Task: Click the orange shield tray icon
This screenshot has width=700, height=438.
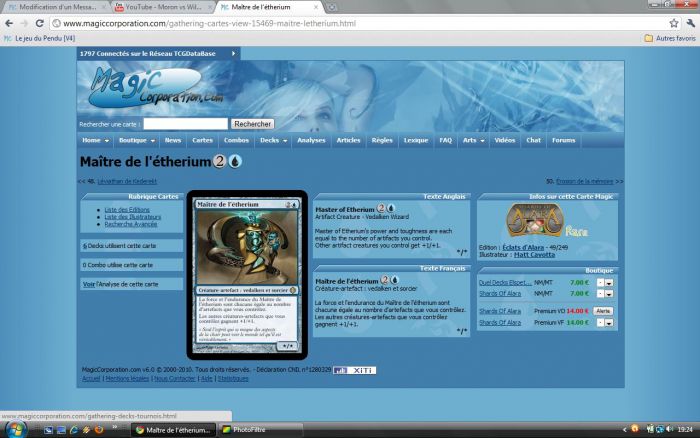Action: [635, 429]
